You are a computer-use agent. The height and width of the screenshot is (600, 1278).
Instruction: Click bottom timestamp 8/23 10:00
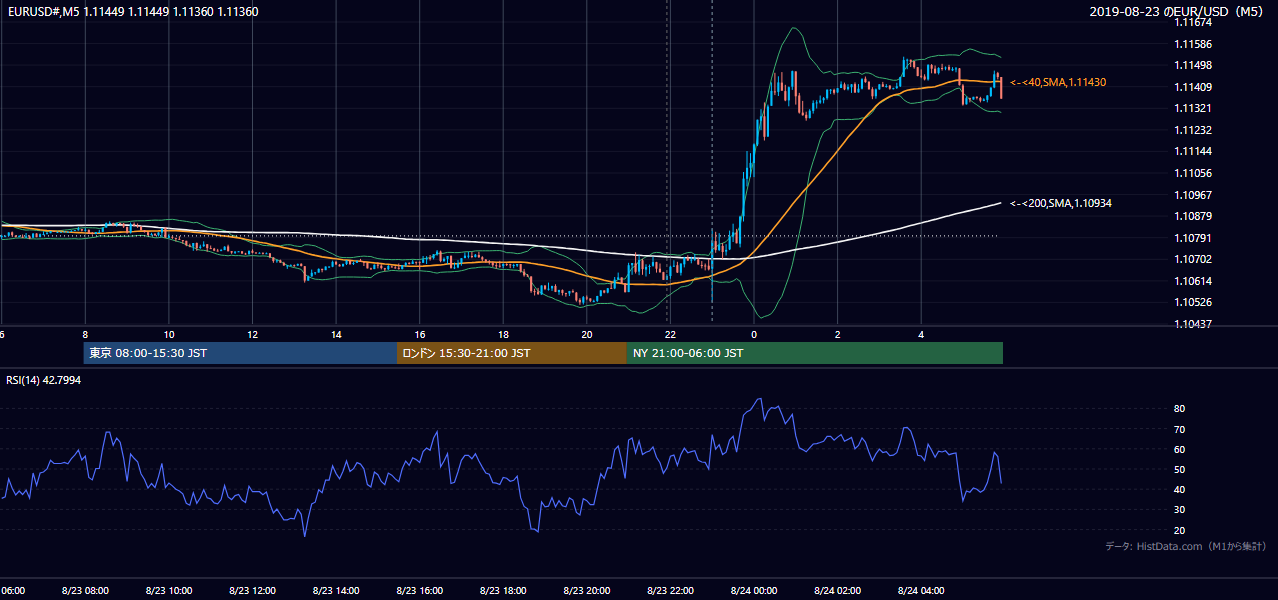169,591
